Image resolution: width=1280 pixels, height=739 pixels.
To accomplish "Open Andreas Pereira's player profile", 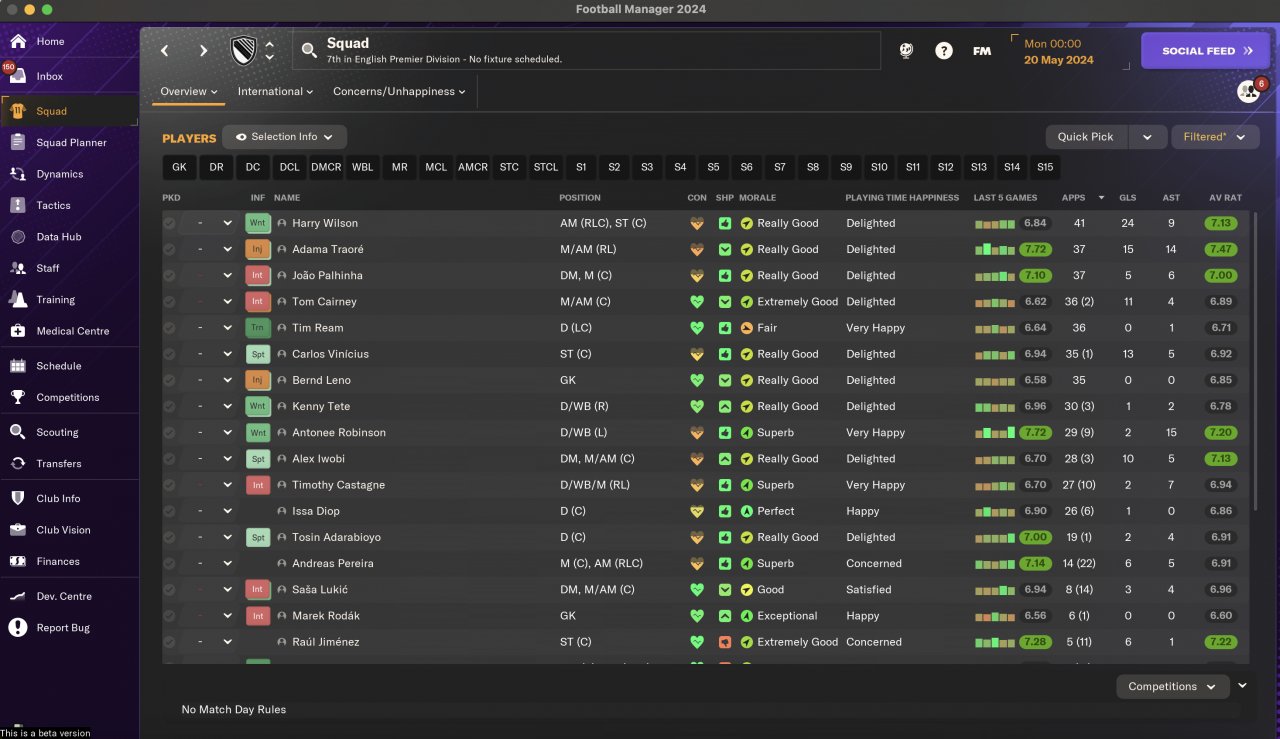I will (x=332, y=563).
